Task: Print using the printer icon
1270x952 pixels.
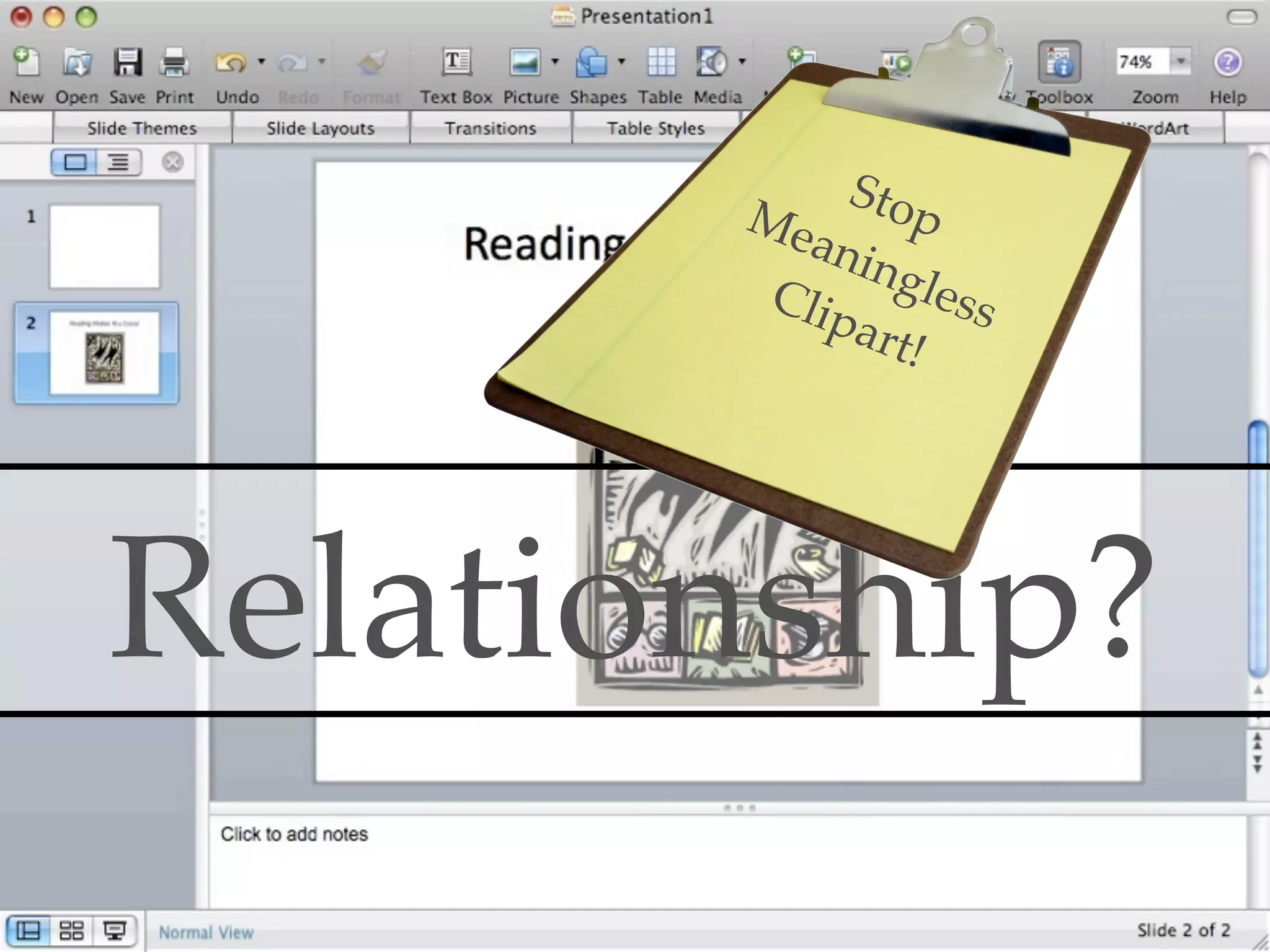Action: [x=174, y=63]
